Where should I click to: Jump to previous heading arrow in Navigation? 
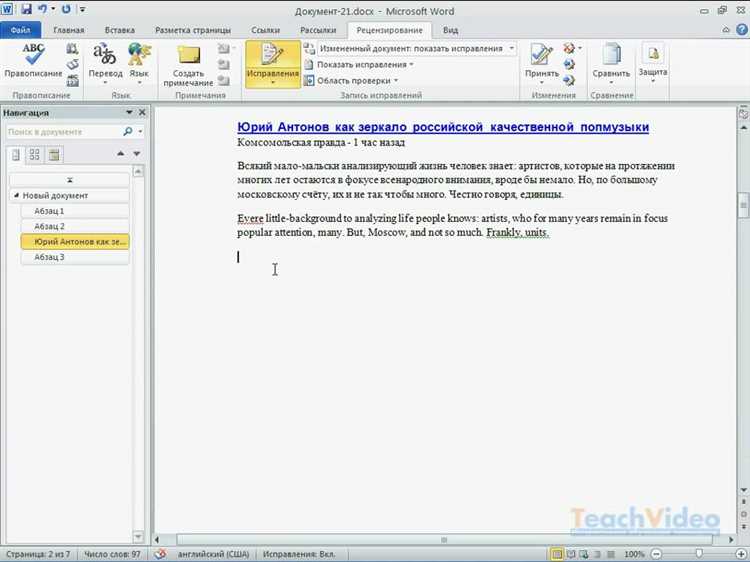pos(121,154)
